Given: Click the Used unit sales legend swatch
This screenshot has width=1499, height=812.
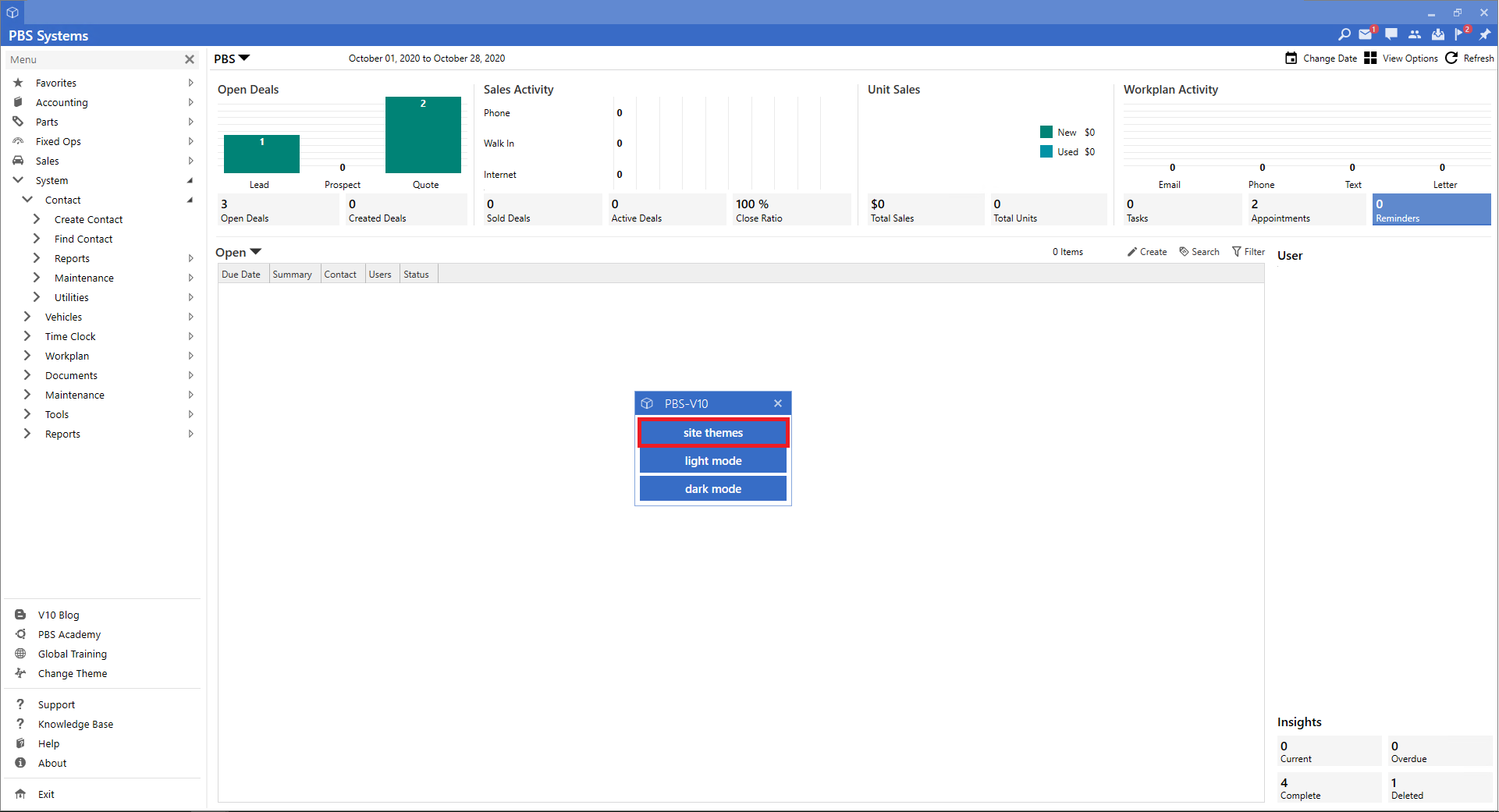Looking at the screenshot, I should coord(1046,151).
